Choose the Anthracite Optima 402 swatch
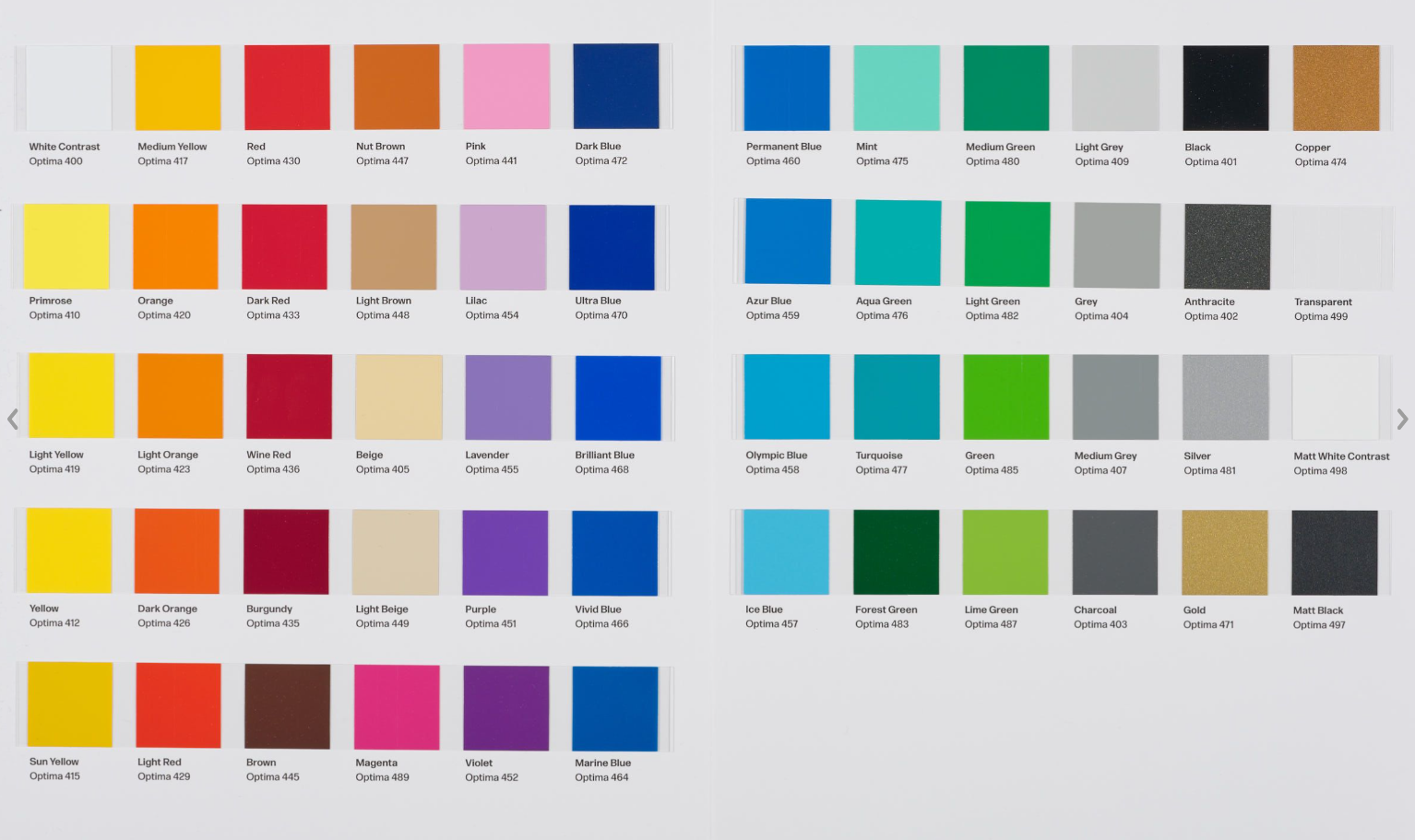The height and width of the screenshot is (840, 1415). pos(1227,247)
